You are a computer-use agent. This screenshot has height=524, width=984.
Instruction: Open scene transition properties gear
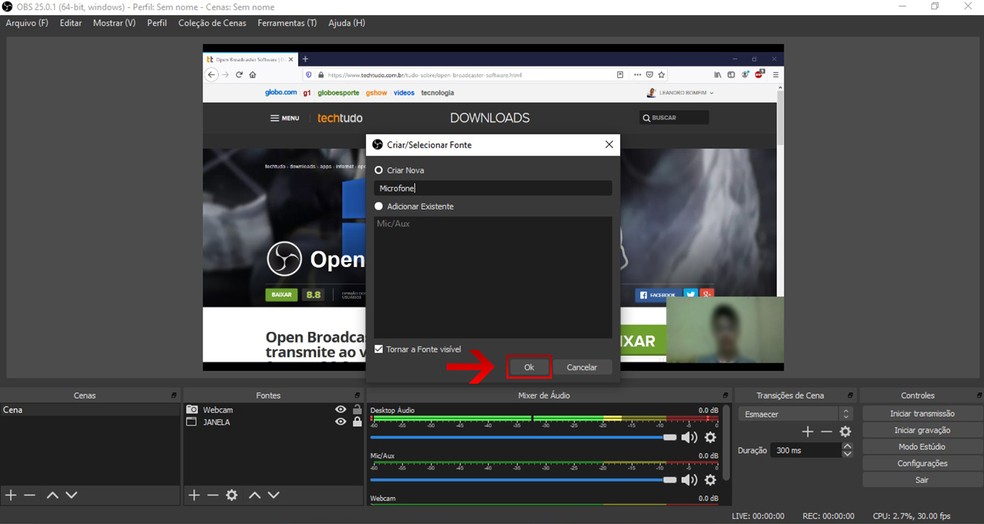pyautogui.click(x=845, y=431)
